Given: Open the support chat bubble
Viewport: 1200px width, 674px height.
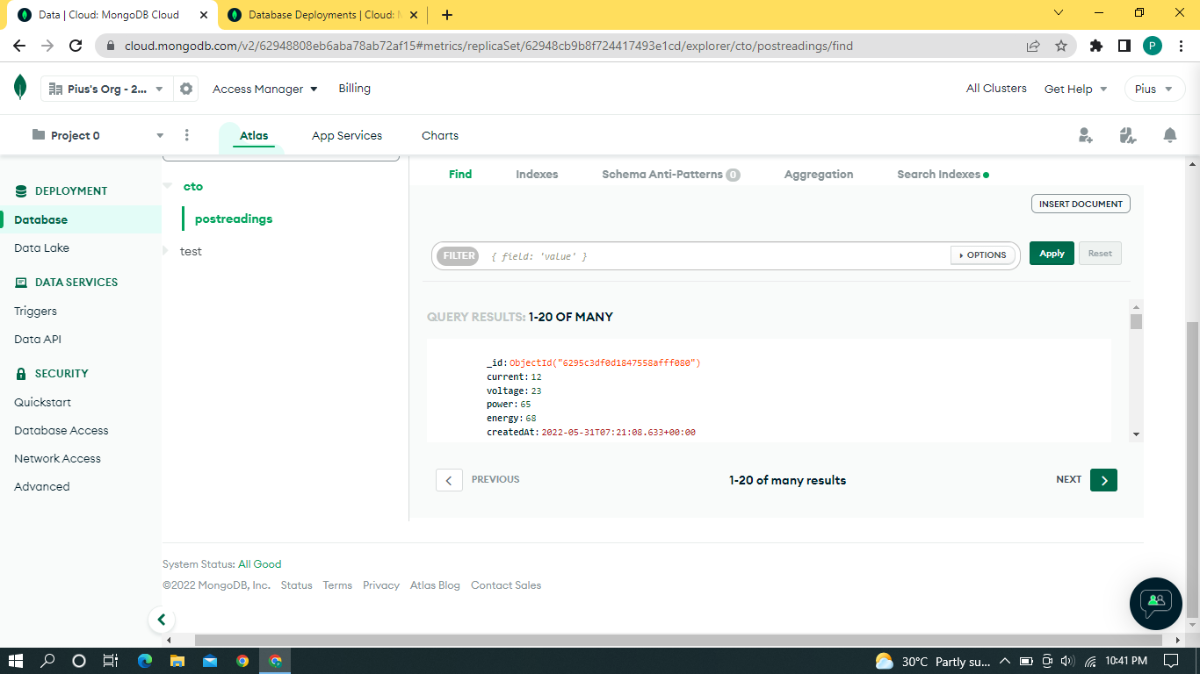Looking at the screenshot, I should 1156,602.
